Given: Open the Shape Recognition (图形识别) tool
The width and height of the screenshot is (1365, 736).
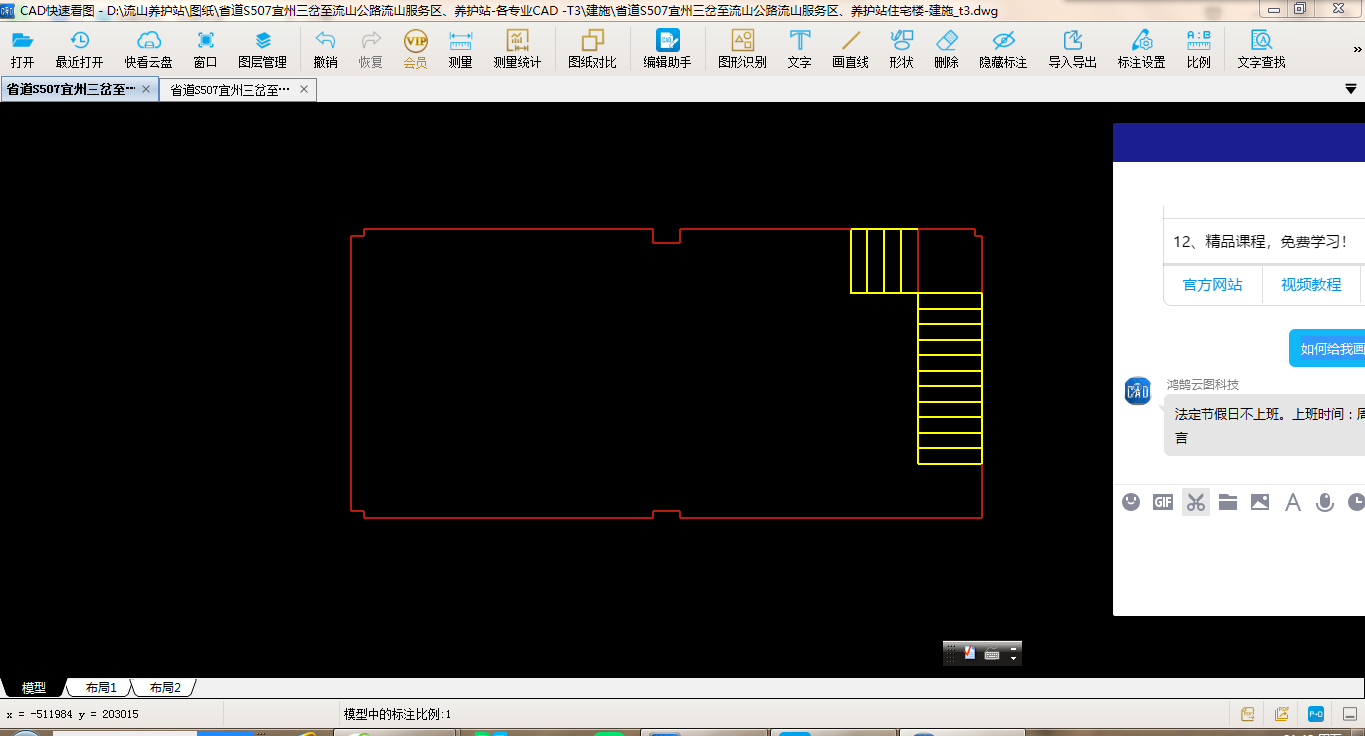Looking at the screenshot, I should (x=742, y=49).
